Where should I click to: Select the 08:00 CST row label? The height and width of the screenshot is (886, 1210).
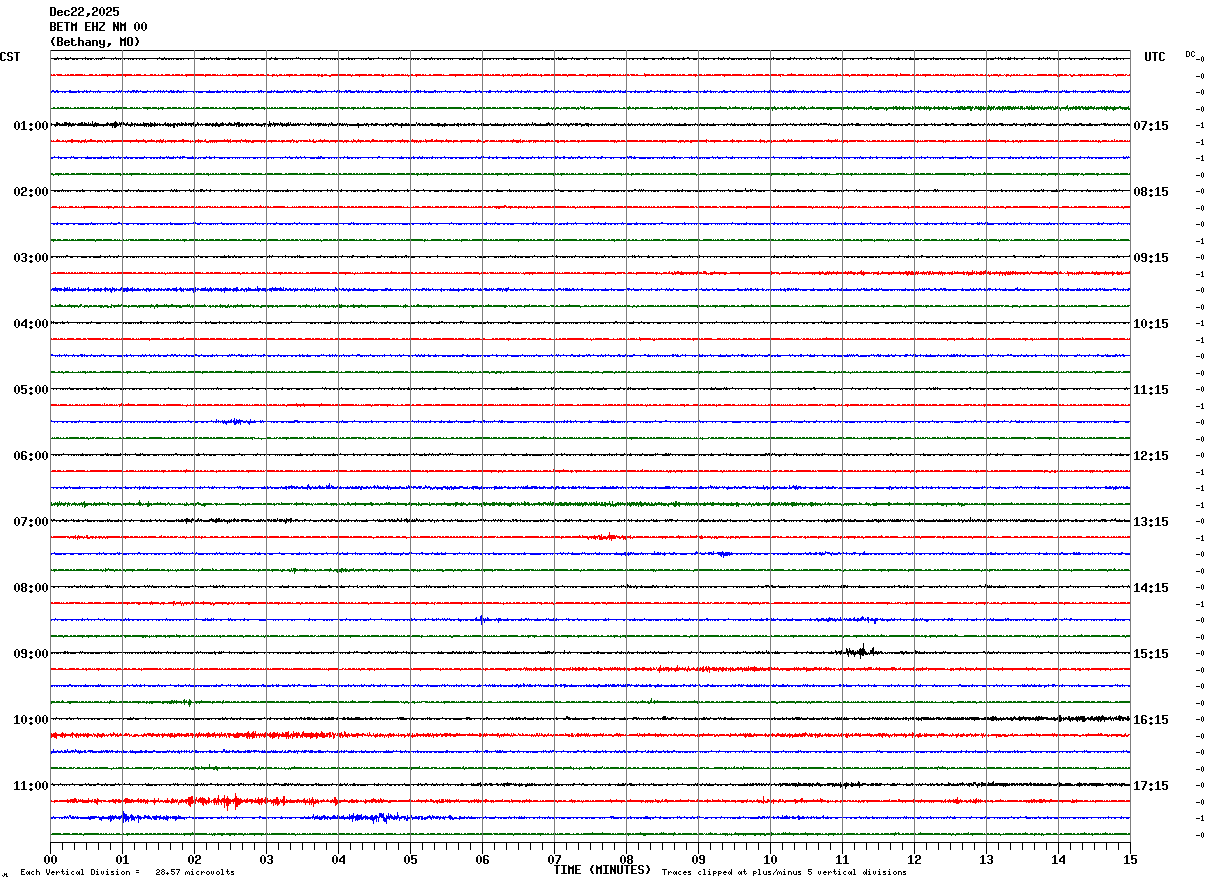[31, 588]
